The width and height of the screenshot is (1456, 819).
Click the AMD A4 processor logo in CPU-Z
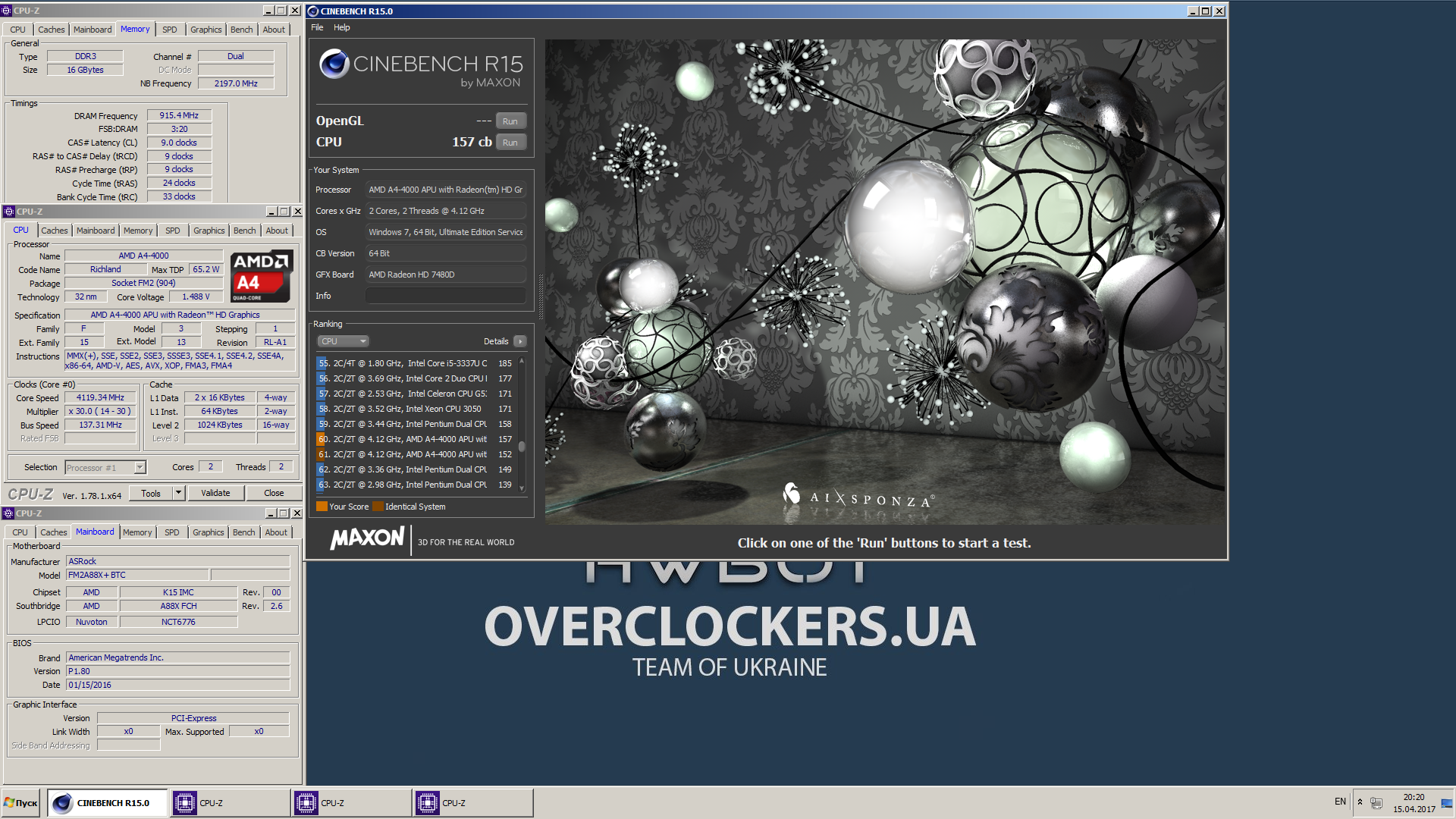pos(262,277)
